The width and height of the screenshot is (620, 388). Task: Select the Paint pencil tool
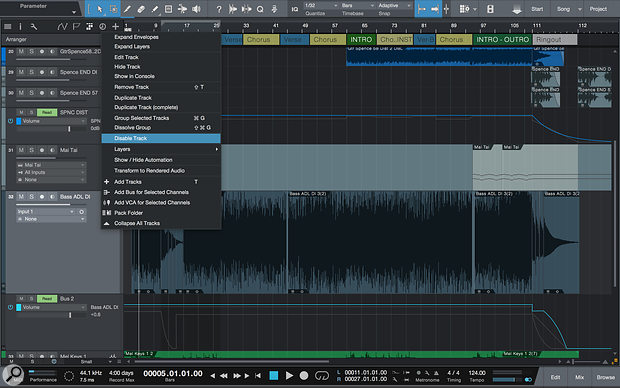(x=155, y=9)
